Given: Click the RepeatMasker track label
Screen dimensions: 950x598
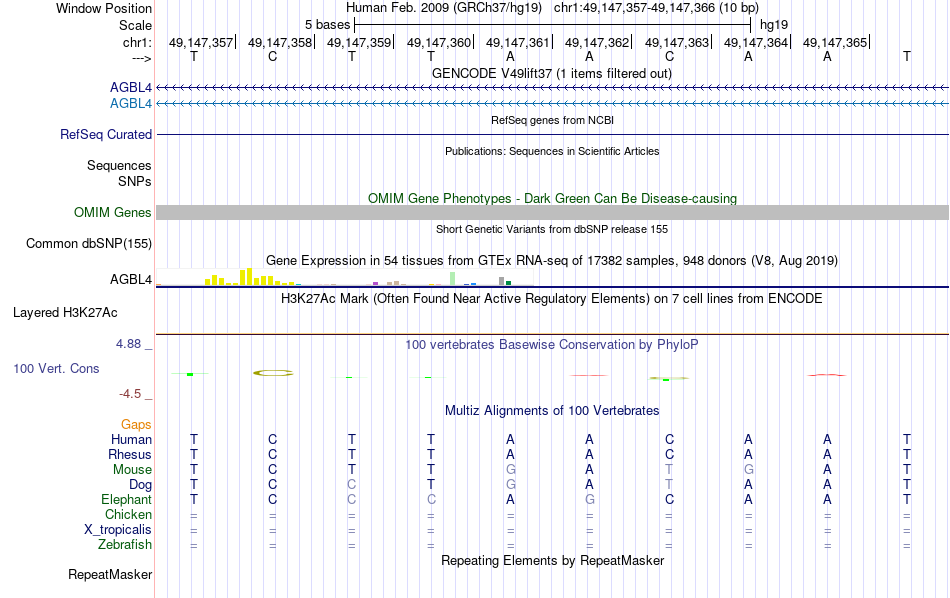Looking at the screenshot, I should (110, 574).
